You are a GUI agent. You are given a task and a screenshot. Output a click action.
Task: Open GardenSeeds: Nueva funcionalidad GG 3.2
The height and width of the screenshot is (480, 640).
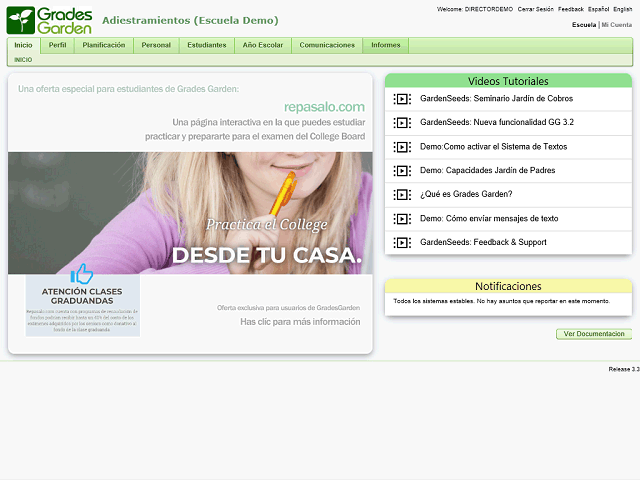coord(497,122)
